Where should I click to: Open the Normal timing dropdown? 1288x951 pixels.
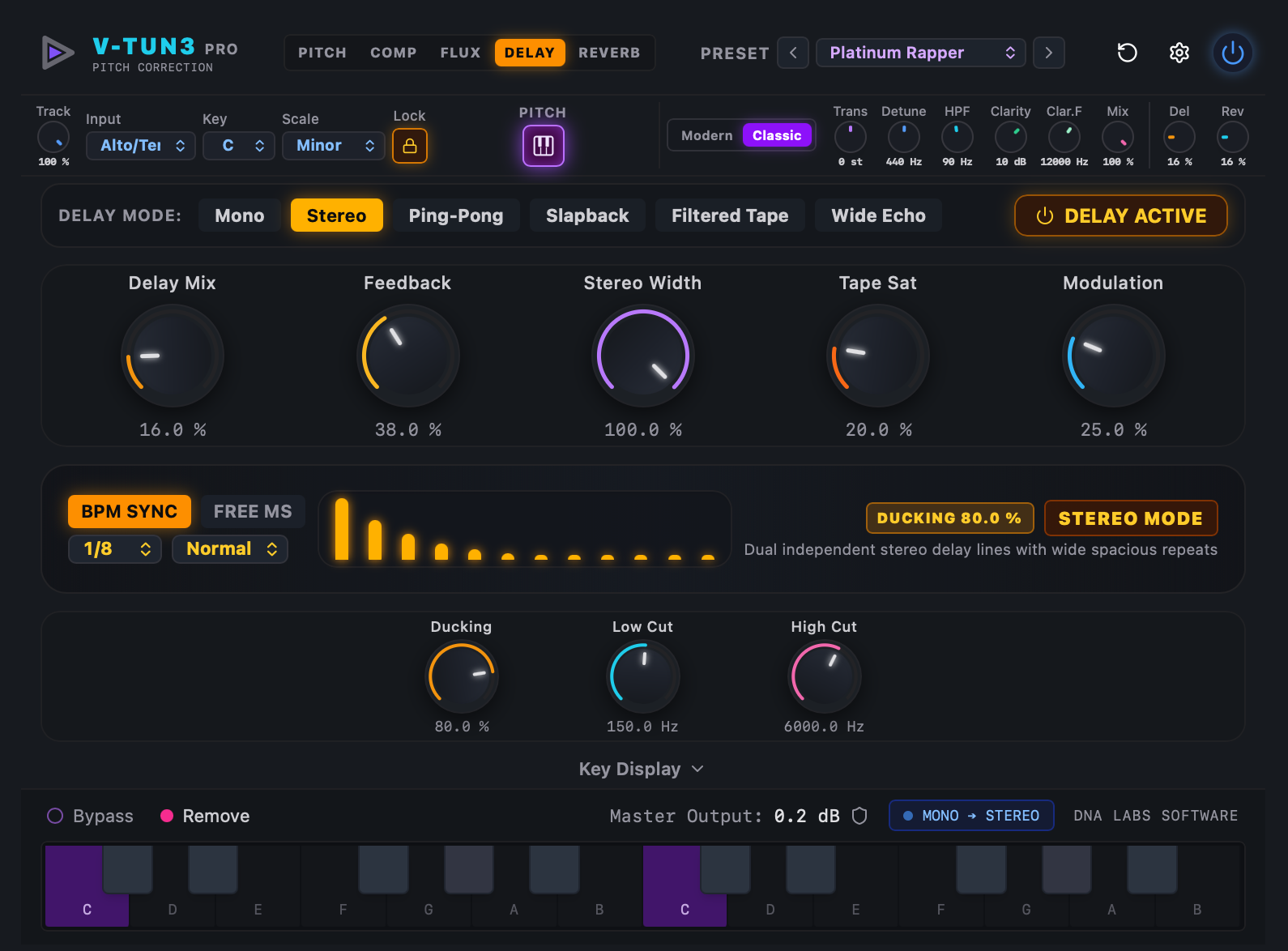click(x=230, y=549)
